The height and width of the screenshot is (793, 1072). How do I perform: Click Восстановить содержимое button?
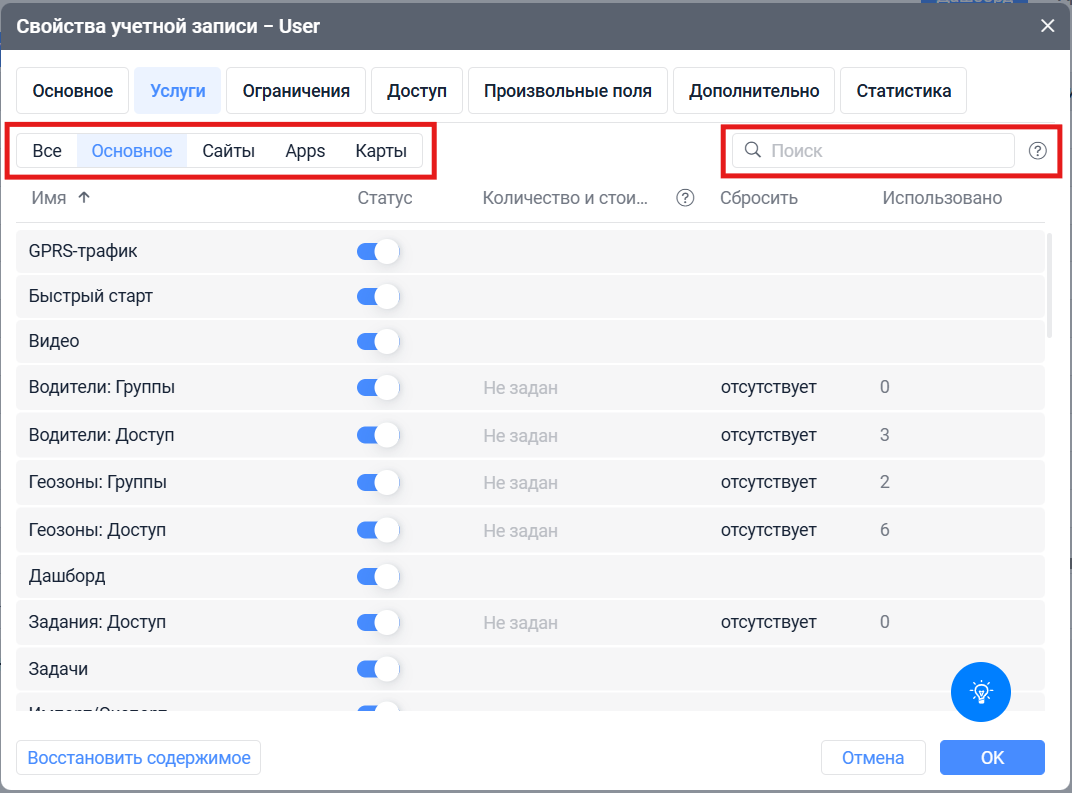(139, 758)
